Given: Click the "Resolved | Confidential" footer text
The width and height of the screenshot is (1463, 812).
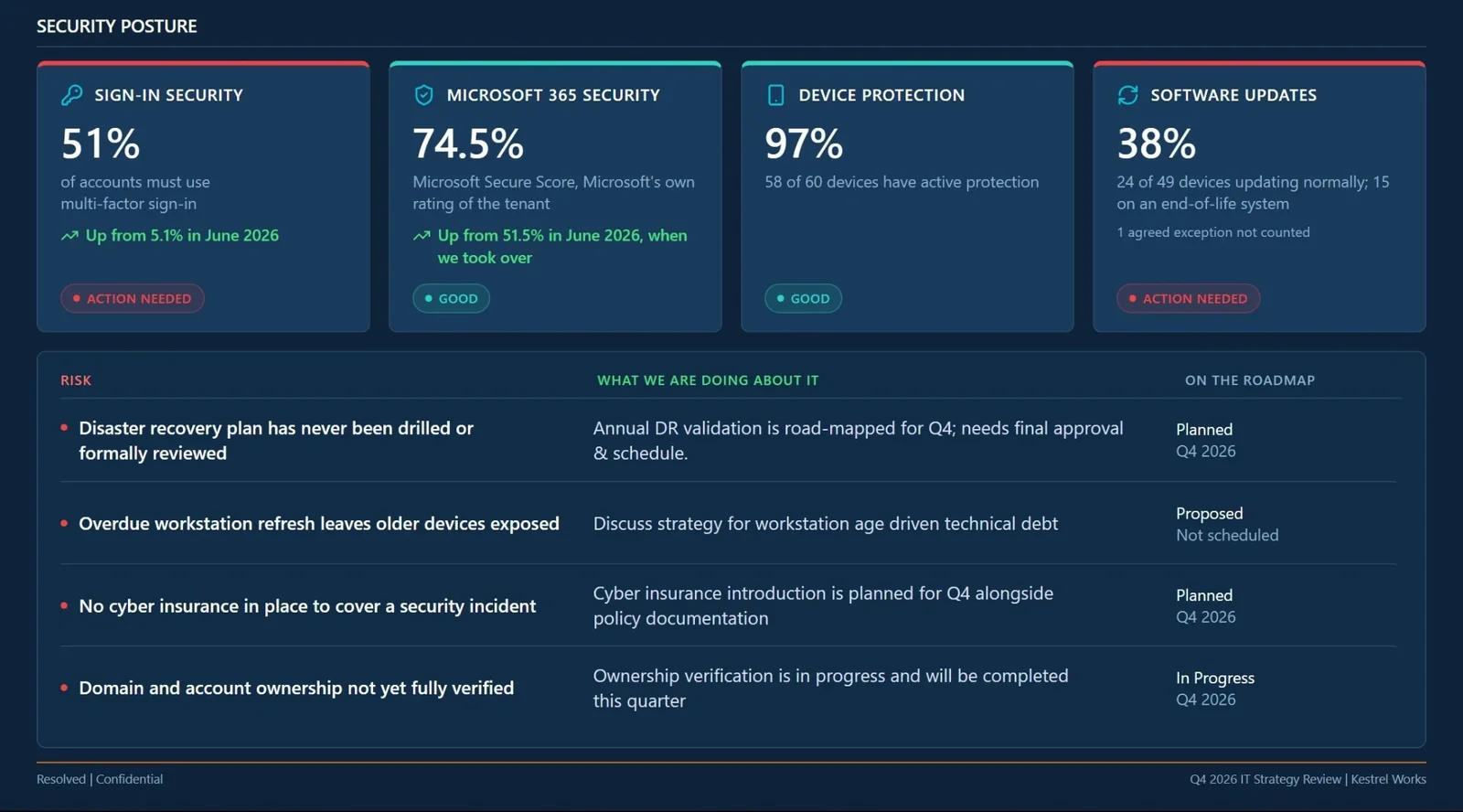Looking at the screenshot, I should pos(100,779).
